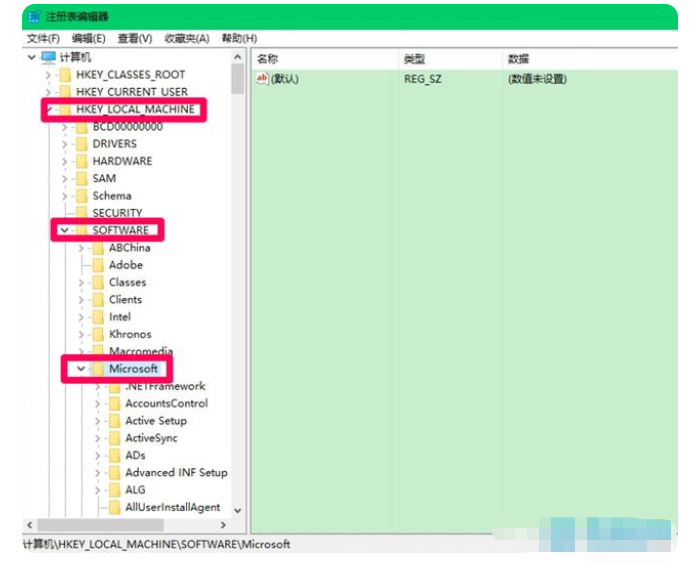697x565 pixels.
Task: Select the Advanced INF Setup key
Action: point(176,473)
